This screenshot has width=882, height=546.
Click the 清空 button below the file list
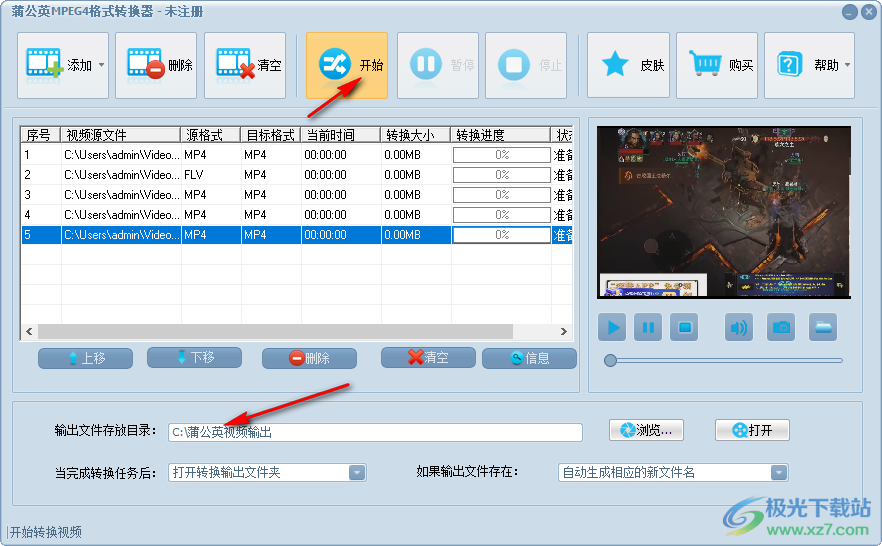[428, 358]
